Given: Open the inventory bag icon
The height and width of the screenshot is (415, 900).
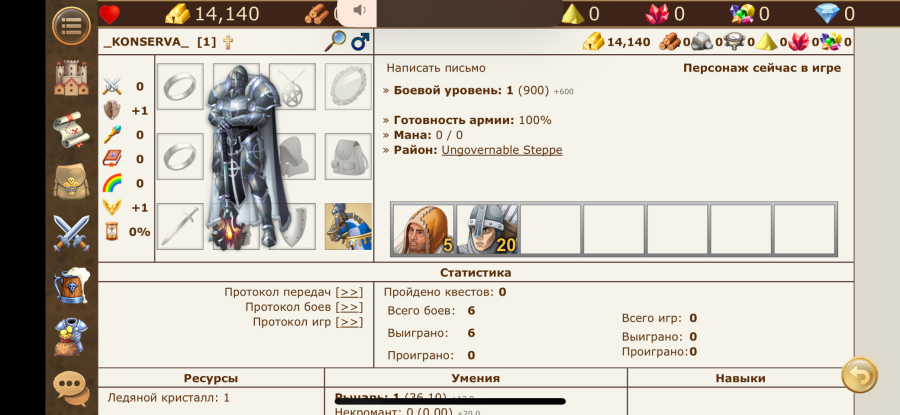Looking at the screenshot, I should [71, 181].
